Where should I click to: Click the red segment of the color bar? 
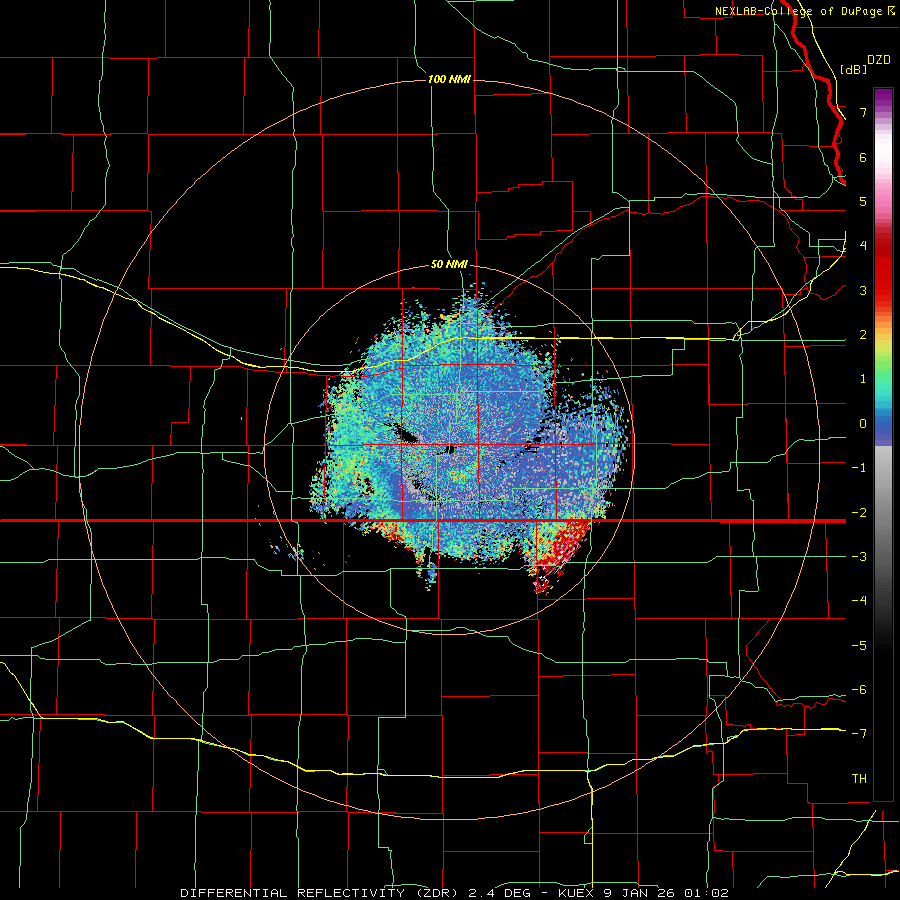pos(883,270)
